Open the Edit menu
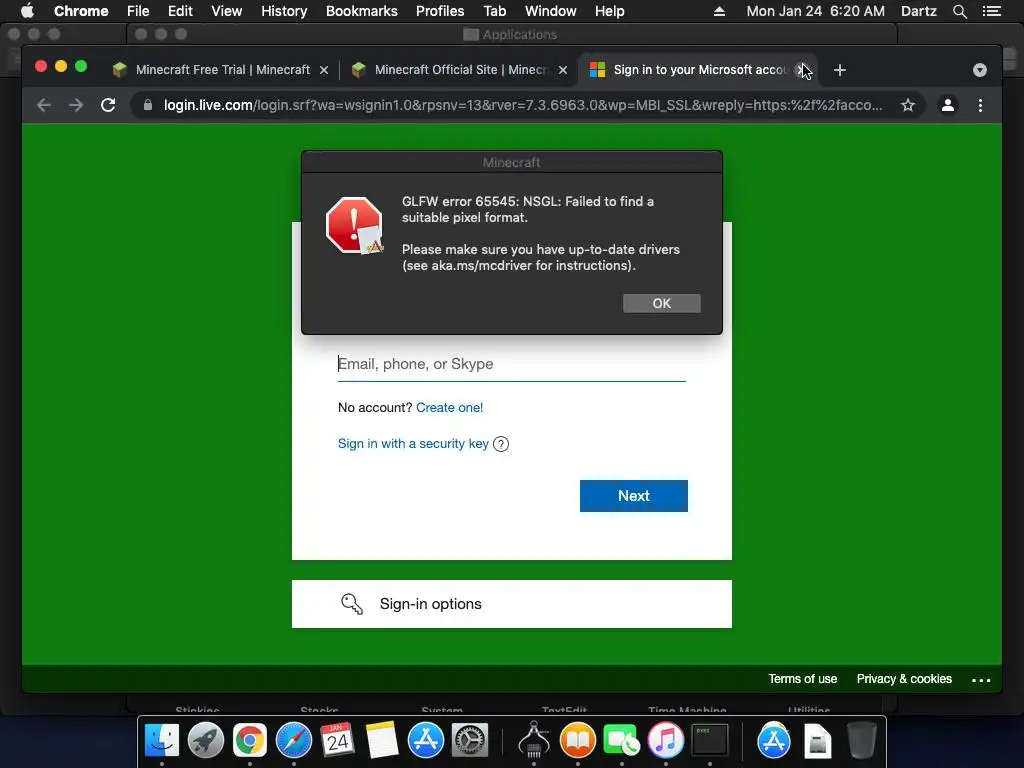The height and width of the screenshot is (768, 1024). tap(180, 11)
